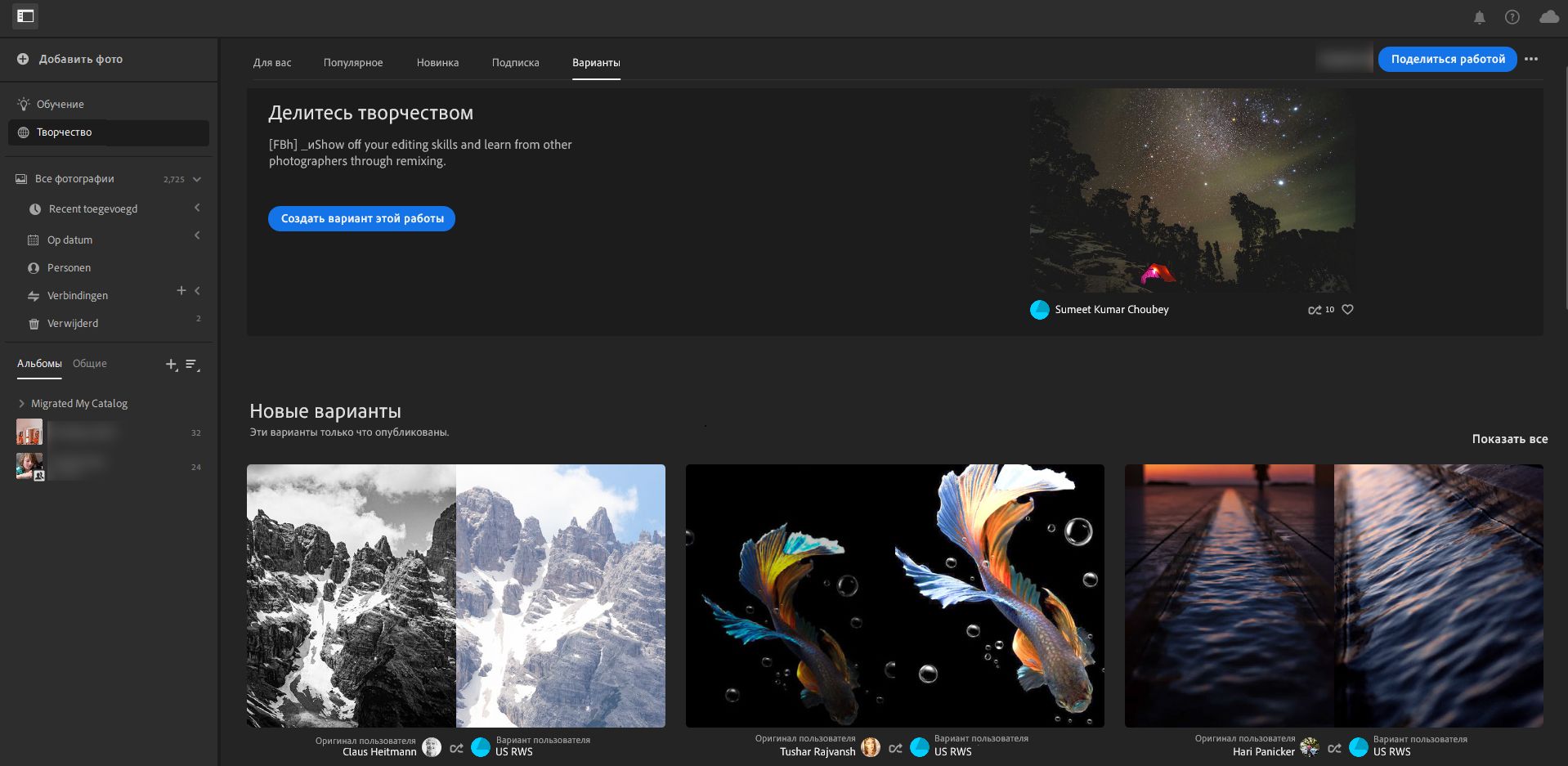The width and height of the screenshot is (1568, 766).
Task: Click the plus icon to add album
Action: [x=171, y=365]
